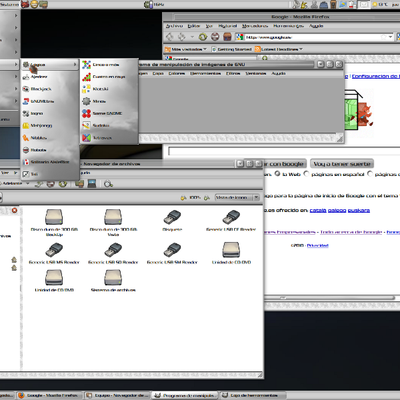Click 'Voy a tener suerte' button

point(342,164)
